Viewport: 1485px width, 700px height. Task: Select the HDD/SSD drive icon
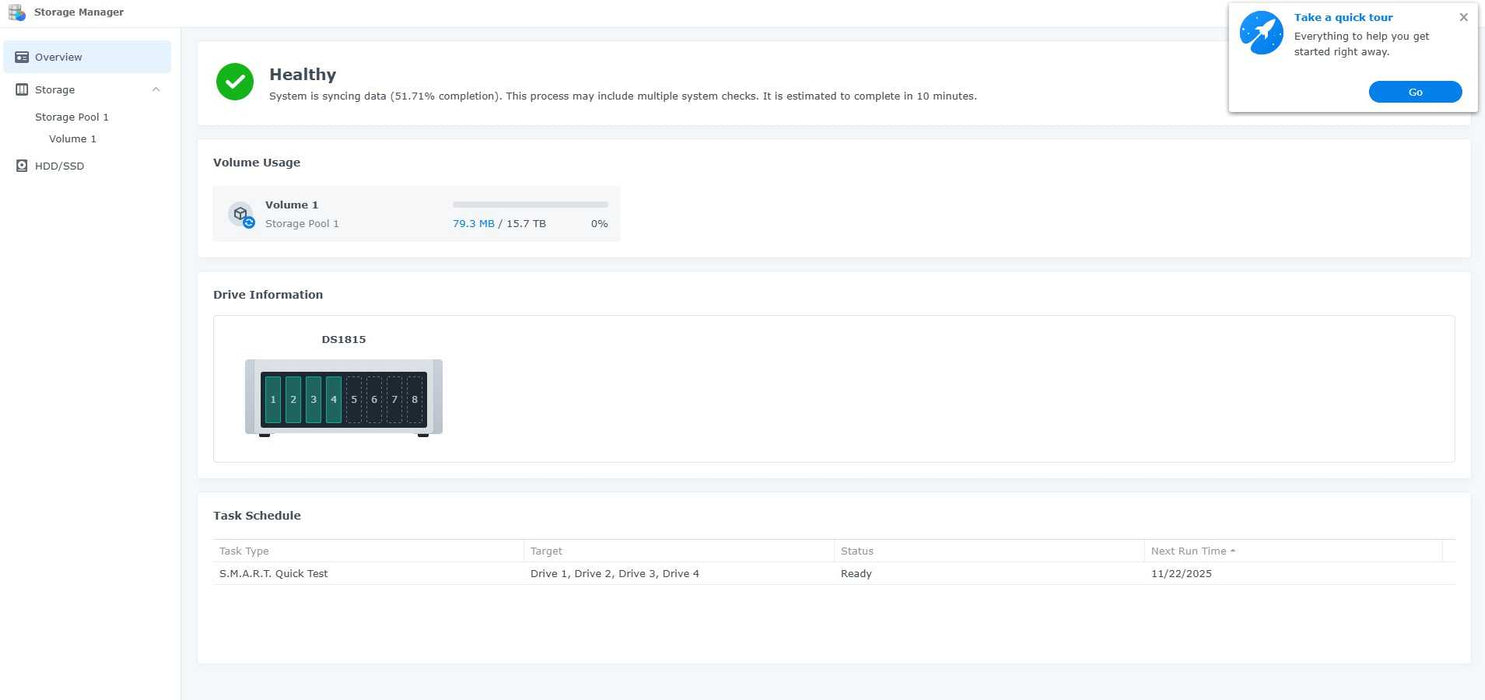click(21, 165)
